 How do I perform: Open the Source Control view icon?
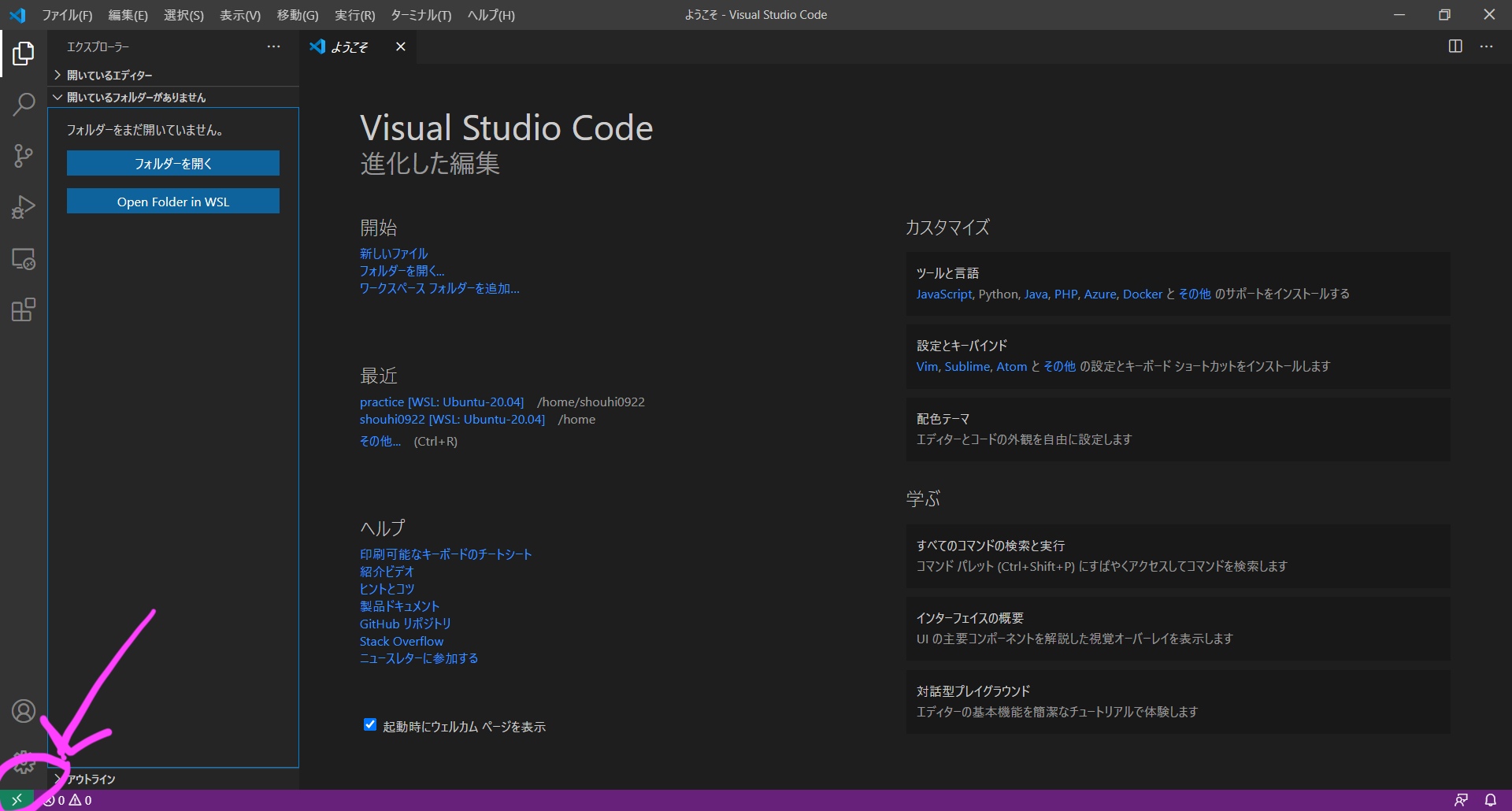[x=24, y=156]
